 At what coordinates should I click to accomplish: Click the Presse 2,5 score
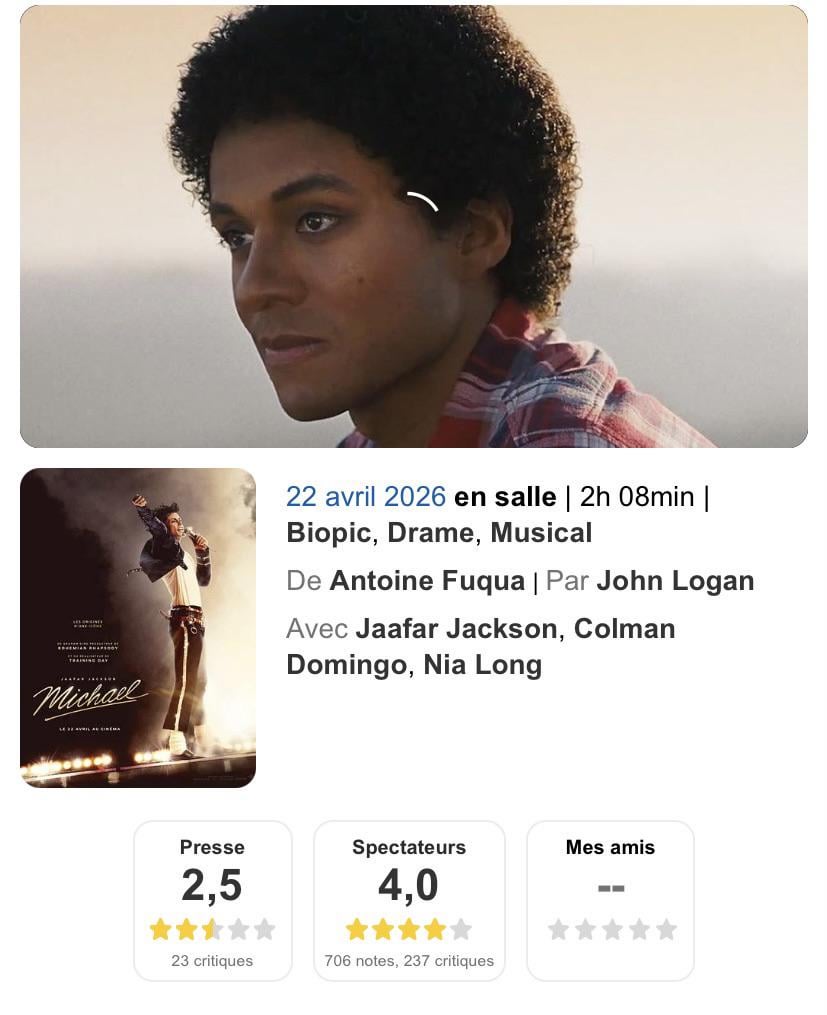[x=212, y=885]
